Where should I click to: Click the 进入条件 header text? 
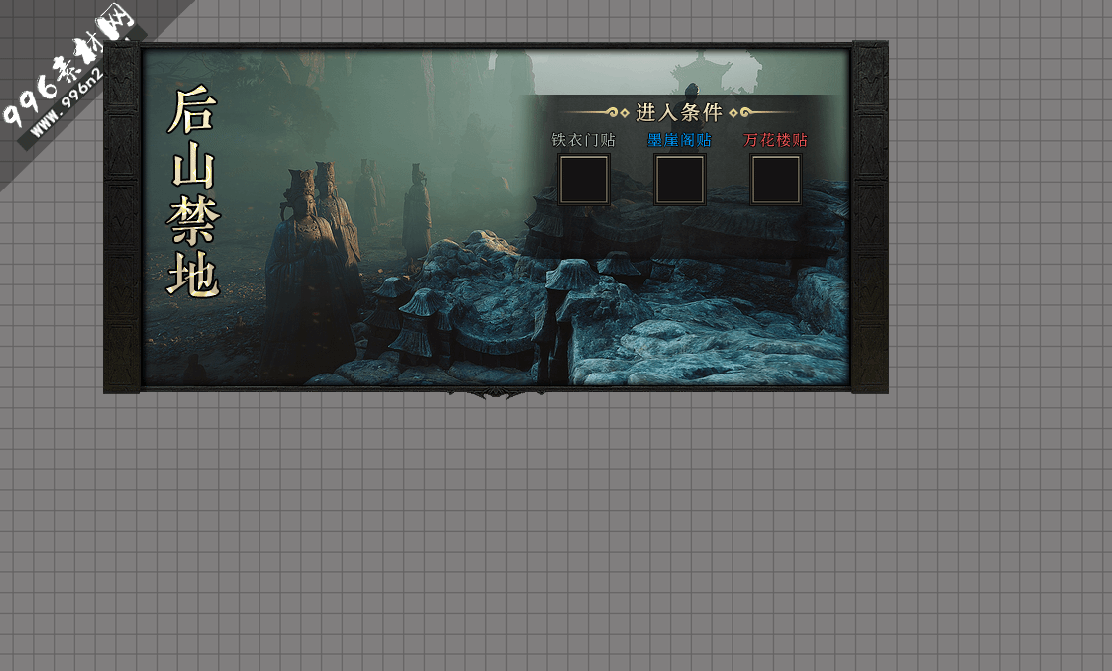(679, 112)
